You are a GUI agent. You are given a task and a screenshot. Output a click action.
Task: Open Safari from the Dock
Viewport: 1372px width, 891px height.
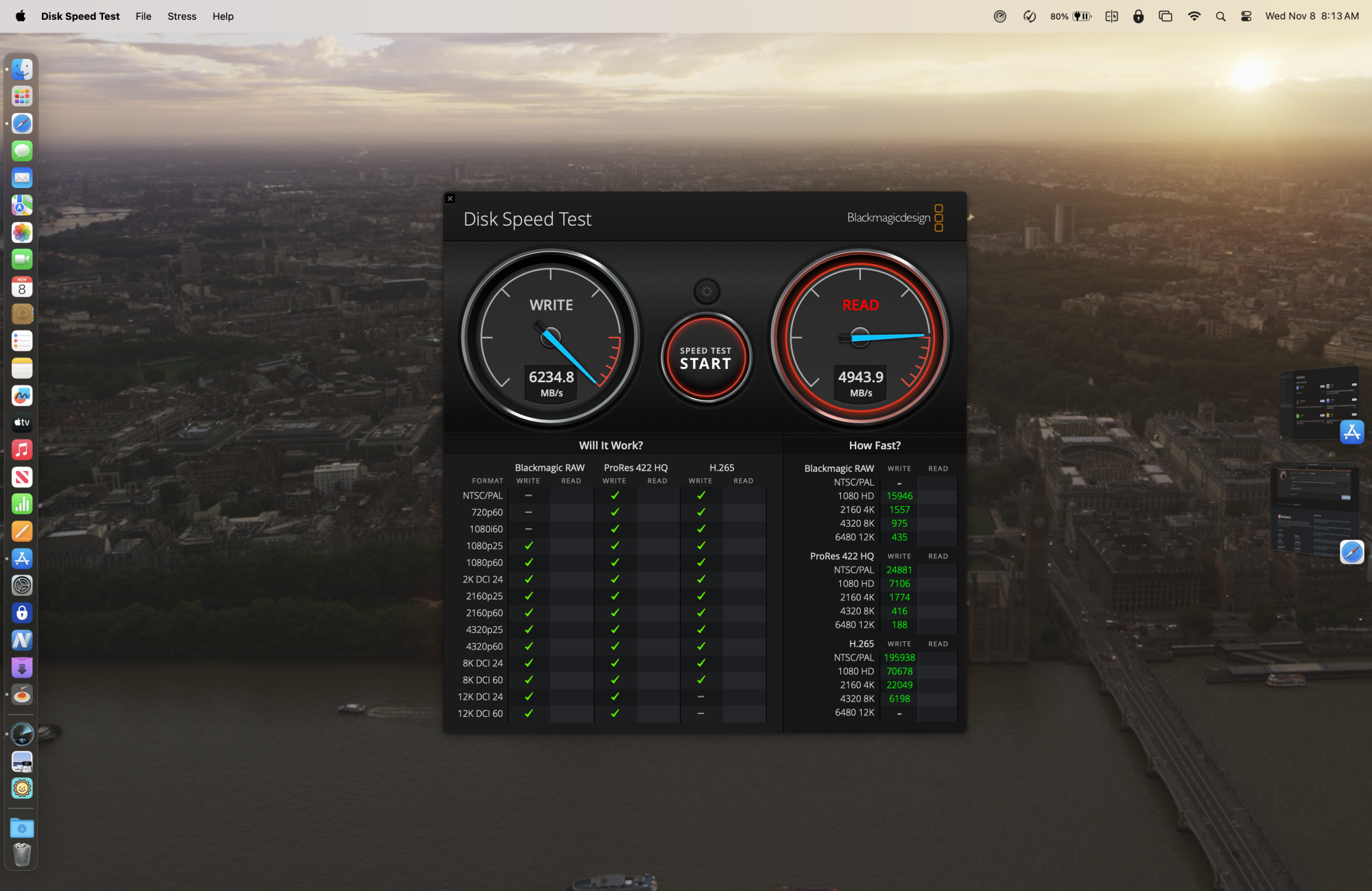[x=22, y=123]
